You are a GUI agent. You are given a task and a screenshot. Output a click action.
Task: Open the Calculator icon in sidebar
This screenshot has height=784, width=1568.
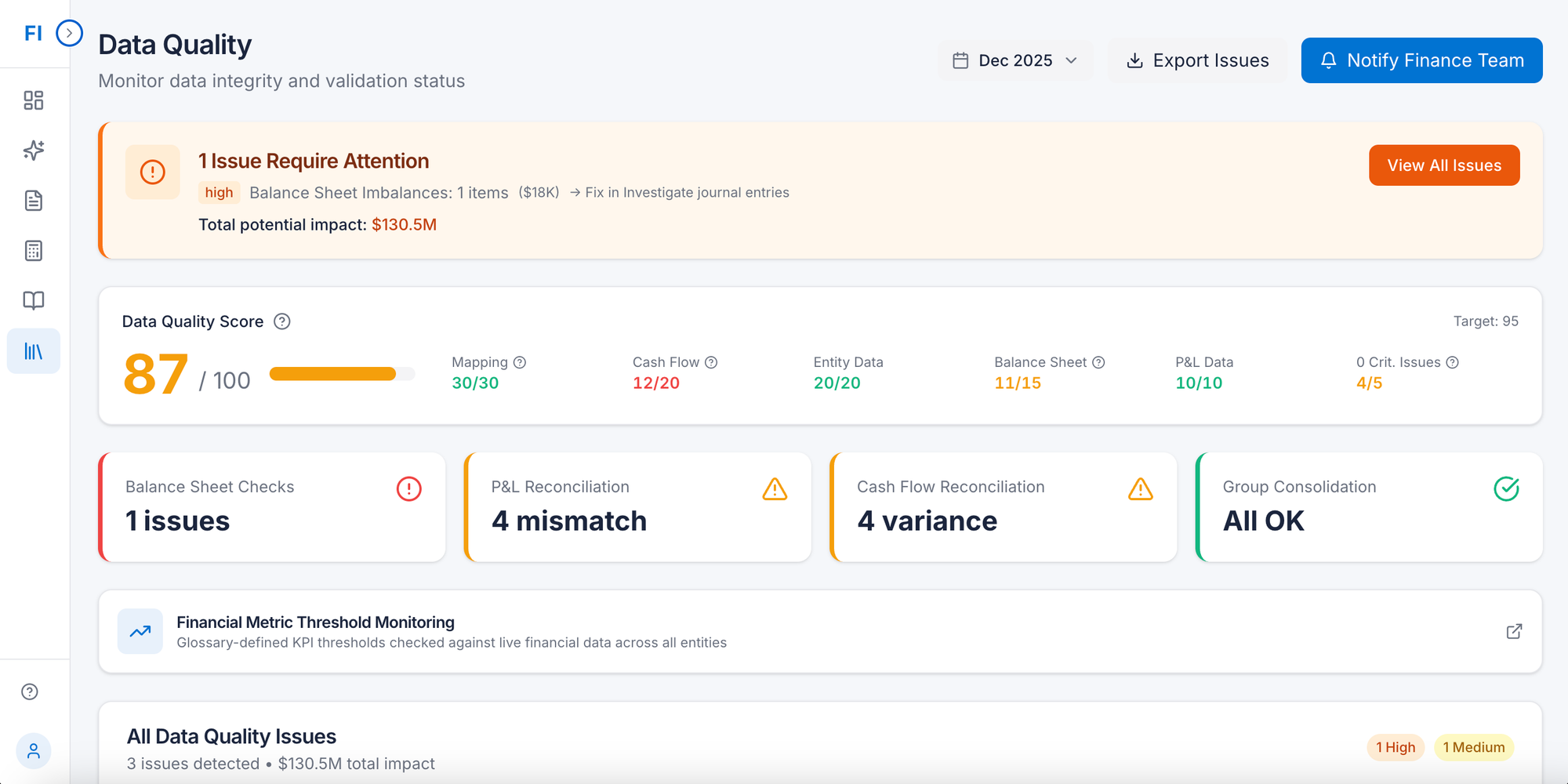coord(33,250)
